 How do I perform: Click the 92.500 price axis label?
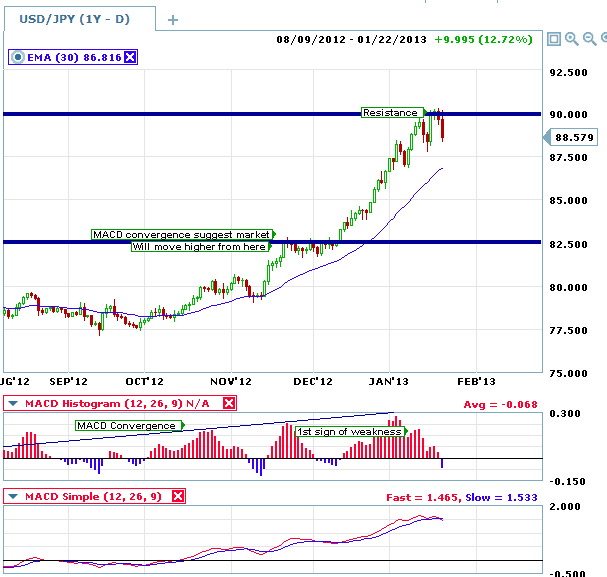click(x=568, y=73)
